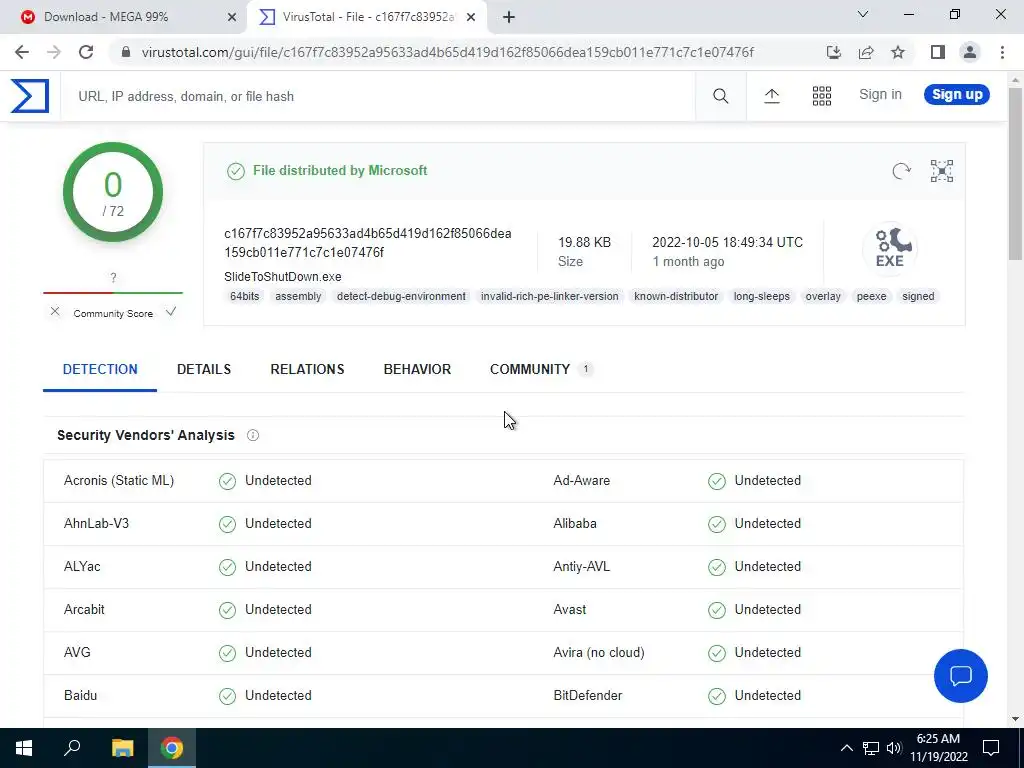Click the reanalyze file icon

point(901,171)
